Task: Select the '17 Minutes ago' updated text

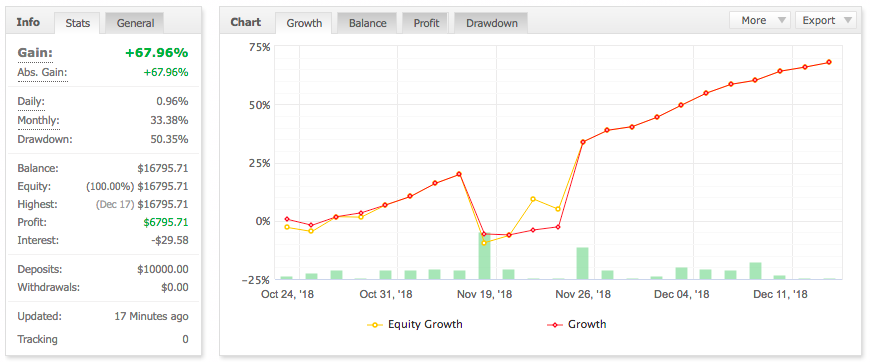Action: point(151,316)
